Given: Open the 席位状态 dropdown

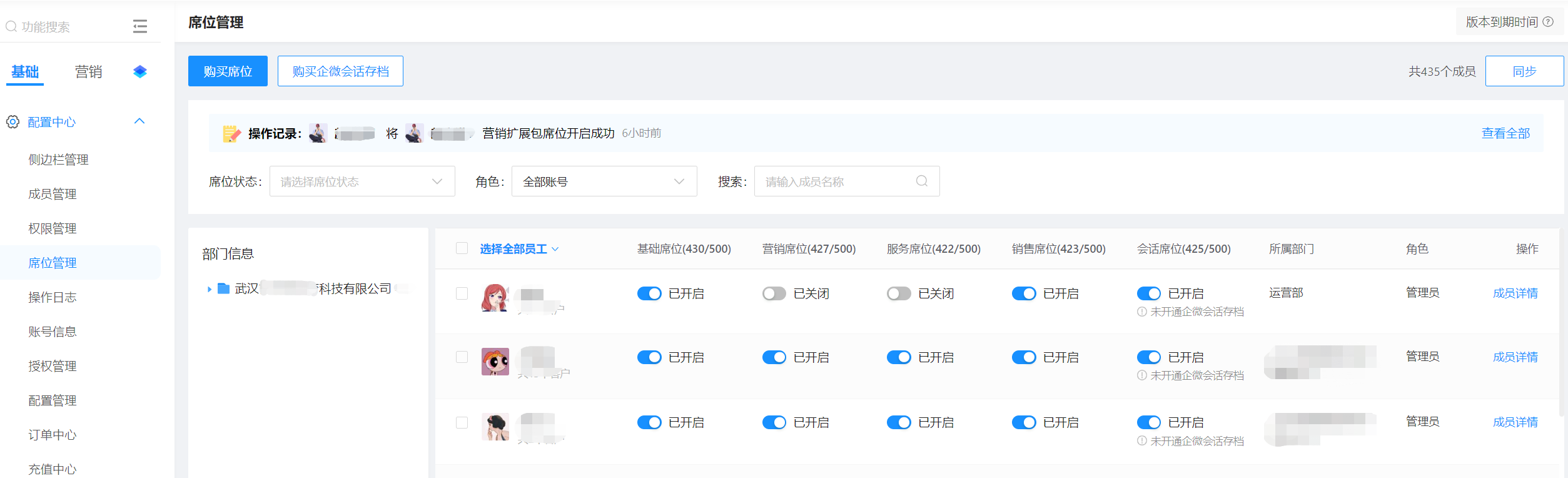Looking at the screenshot, I should 362,181.
